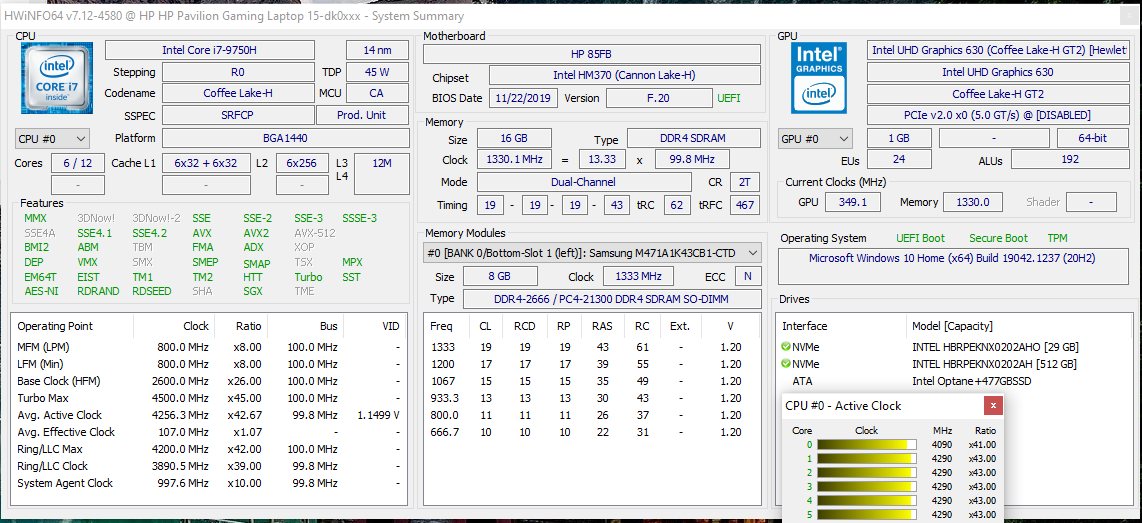Click the Turbo Max operating point row
This screenshot has height=523, width=1142.
coord(209,398)
